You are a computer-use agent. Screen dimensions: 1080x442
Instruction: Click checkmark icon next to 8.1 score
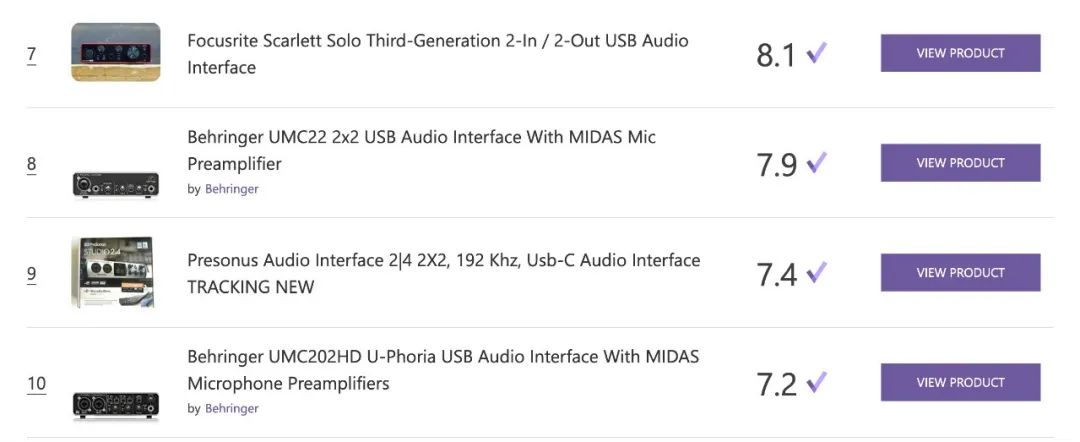pyautogui.click(x=817, y=52)
